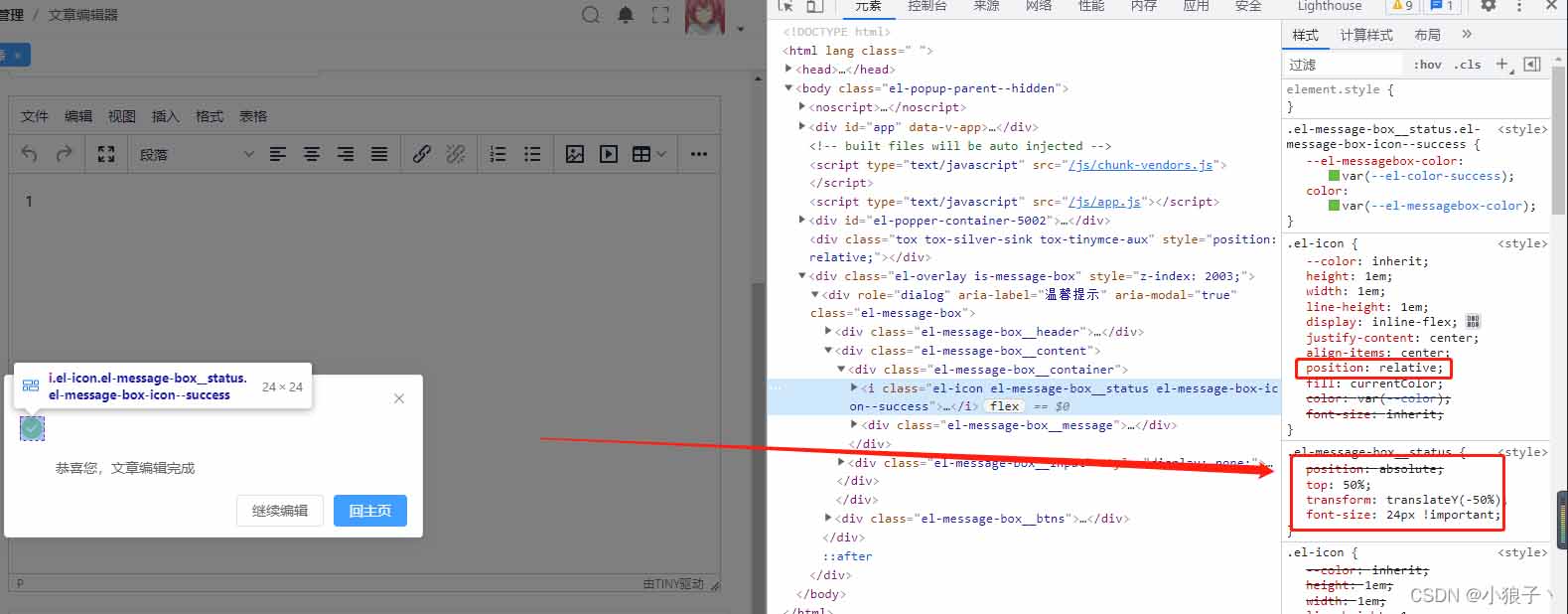This screenshot has width=1568, height=614.
Task: Close the message box with X icon
Action: click(x=399, y=398)
